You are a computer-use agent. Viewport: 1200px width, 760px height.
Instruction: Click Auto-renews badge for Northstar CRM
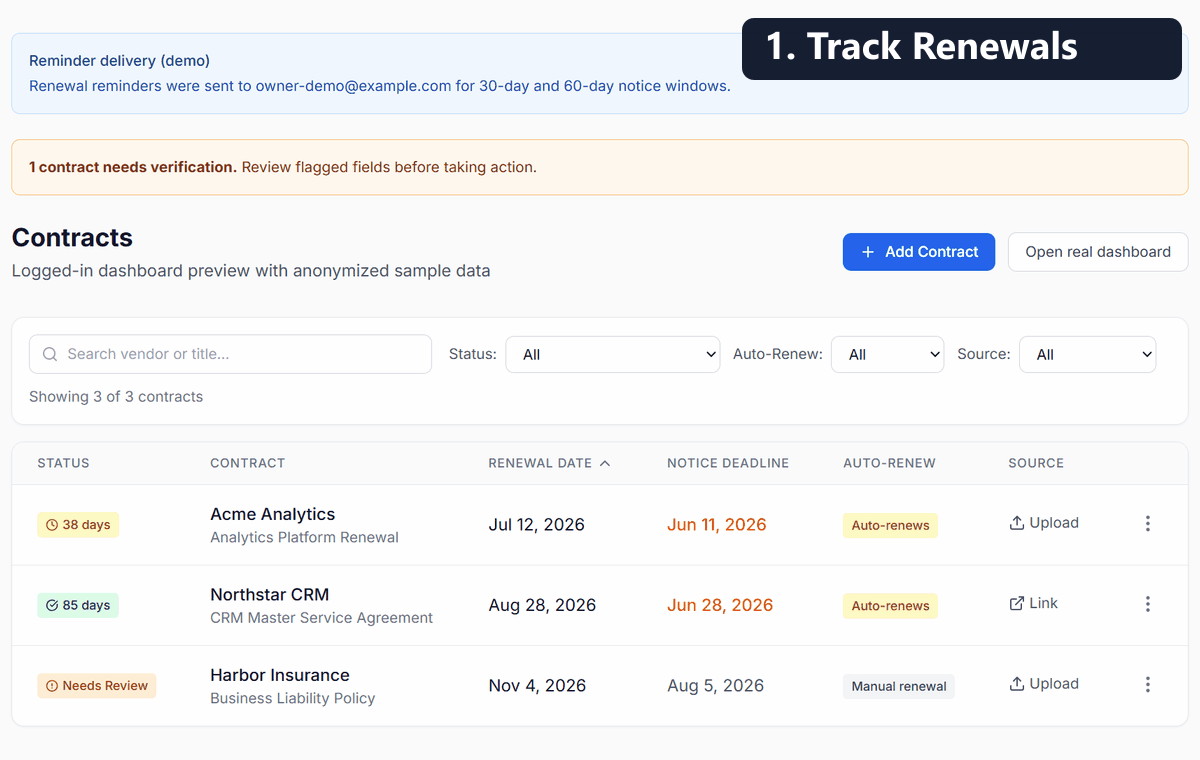coord(890,606)
